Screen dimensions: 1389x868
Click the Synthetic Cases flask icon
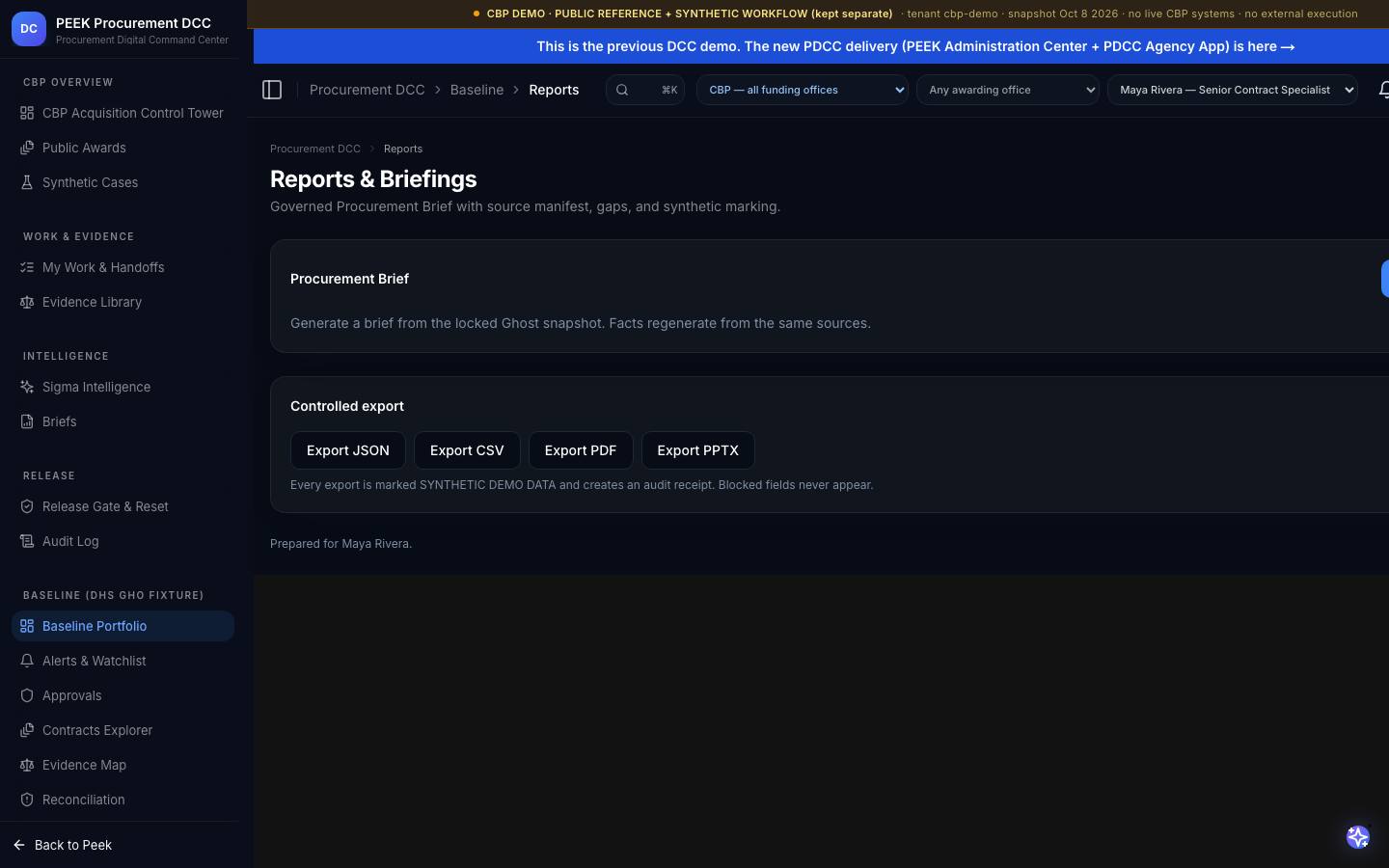click(27, 182)
